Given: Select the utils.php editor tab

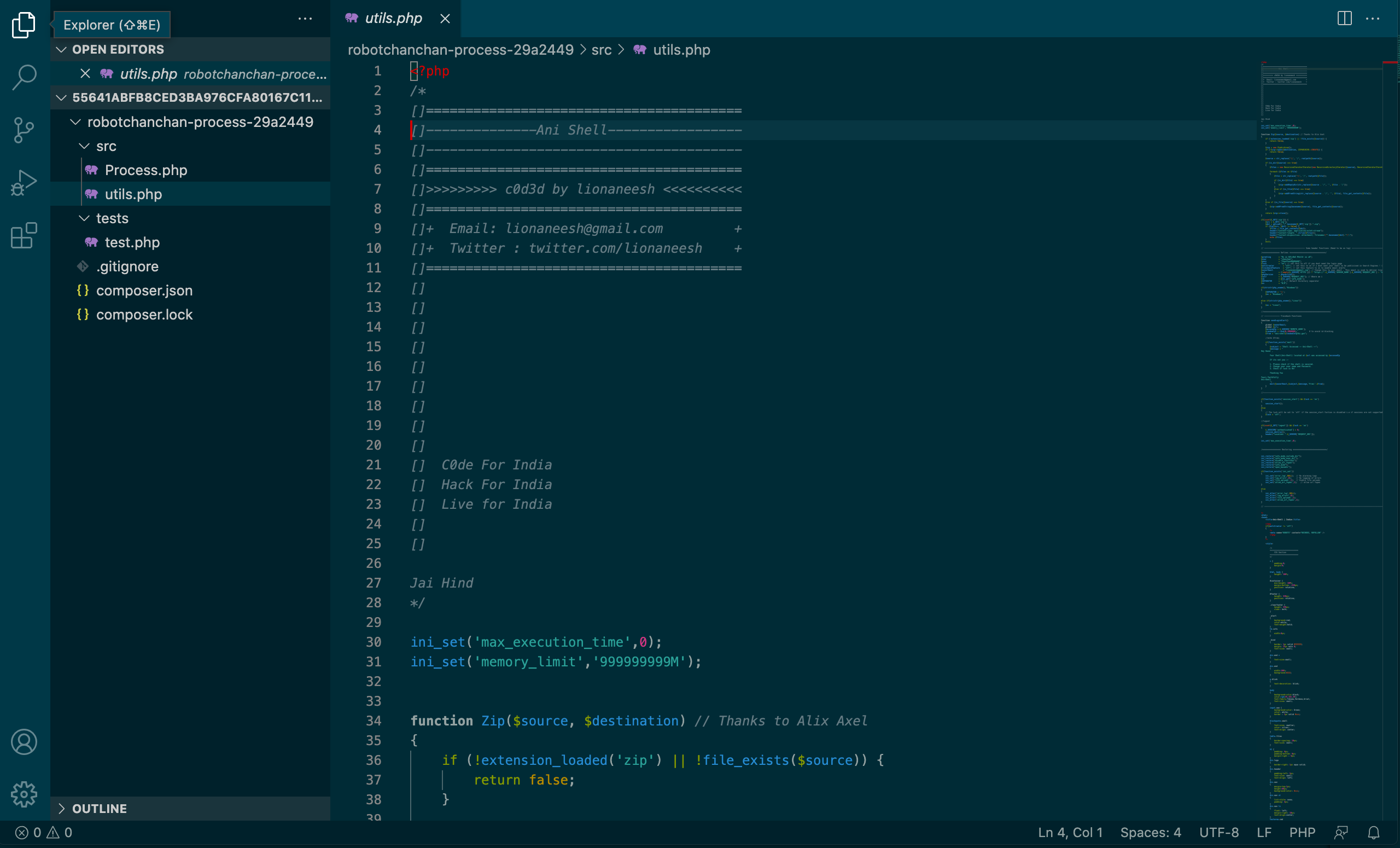Looking at the screenshot, I should tap(393, 19).
